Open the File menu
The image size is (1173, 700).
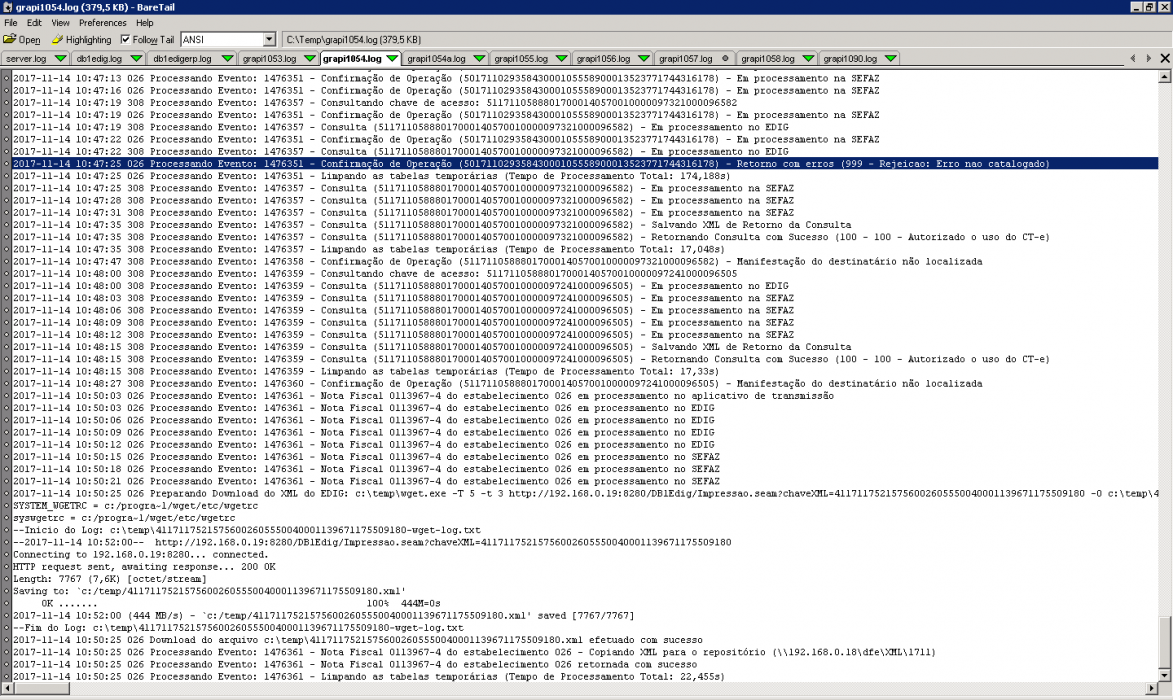[x=10, y=23]
